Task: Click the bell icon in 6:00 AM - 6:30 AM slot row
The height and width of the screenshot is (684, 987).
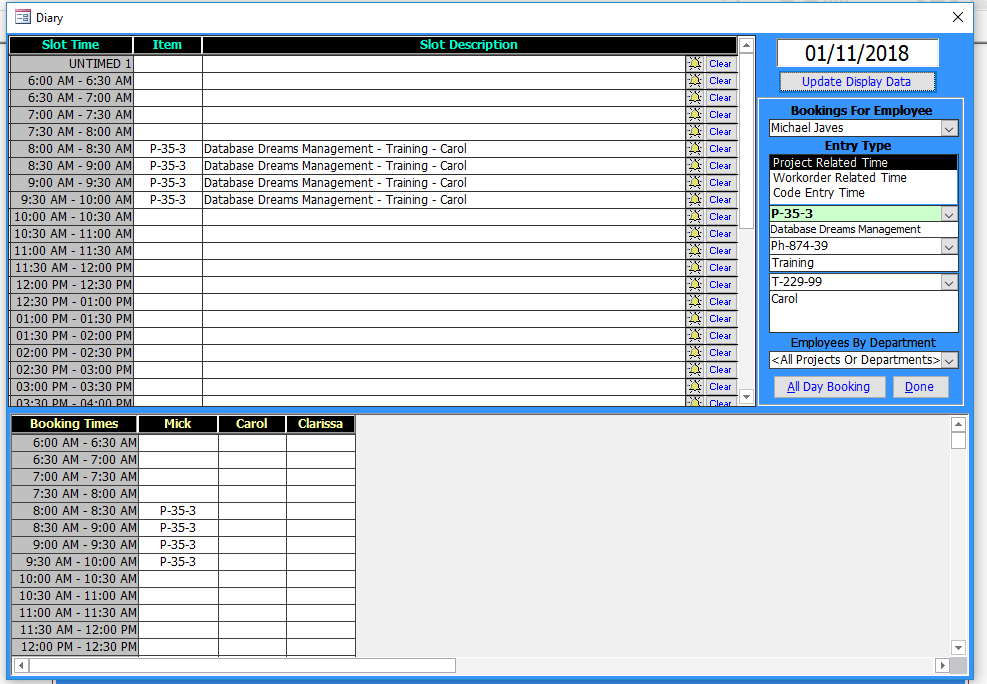Action: [x=694, y=81]
